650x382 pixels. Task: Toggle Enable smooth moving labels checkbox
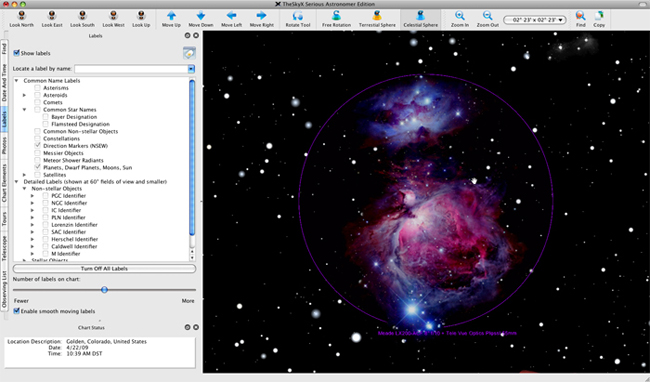[17, 311]
